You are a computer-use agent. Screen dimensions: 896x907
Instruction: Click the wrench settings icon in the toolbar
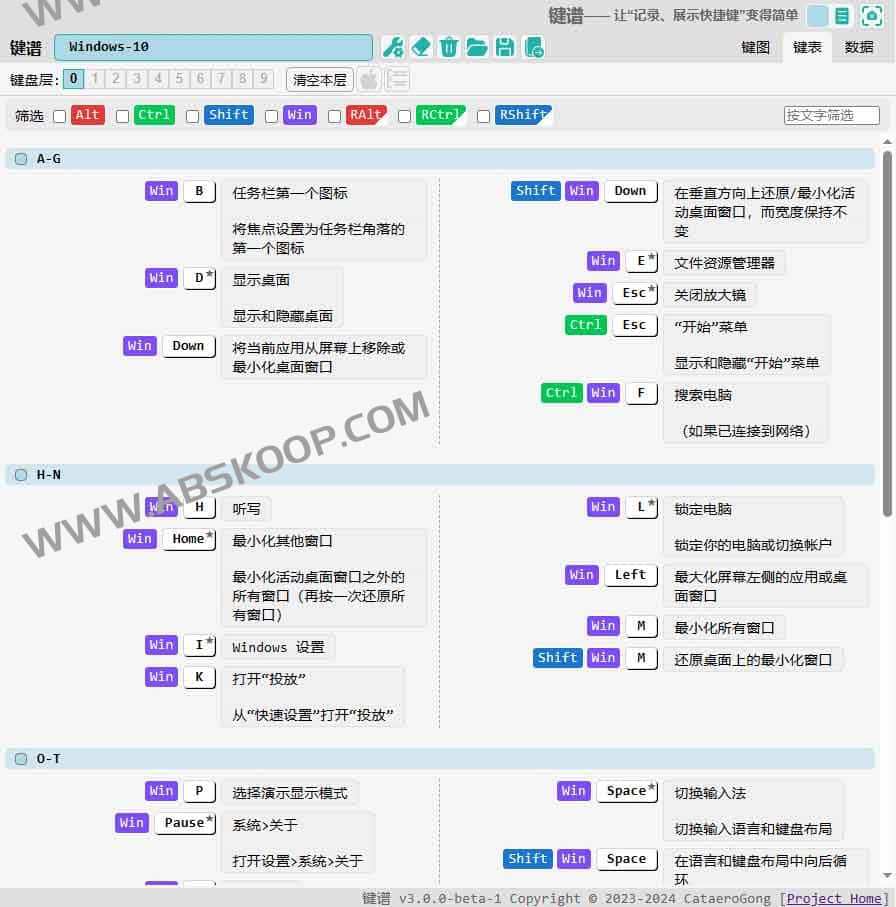click(x=392, y=46)
